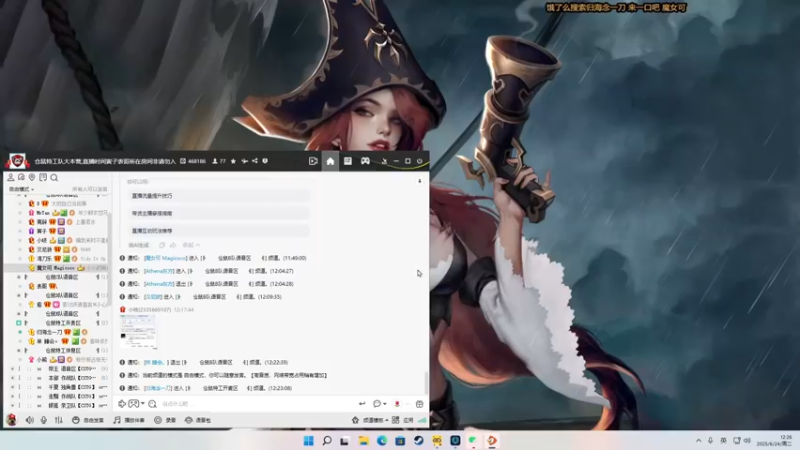Open the 频道模板 channel template menu
The height and width of the screenshot is (450, 800).
370,420
